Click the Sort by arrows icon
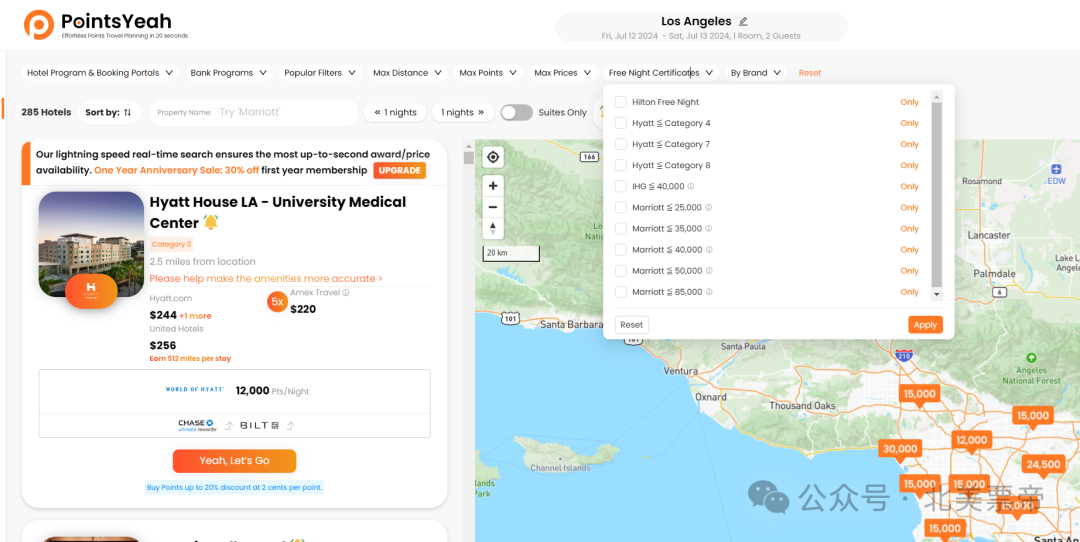 pos(127,112)
